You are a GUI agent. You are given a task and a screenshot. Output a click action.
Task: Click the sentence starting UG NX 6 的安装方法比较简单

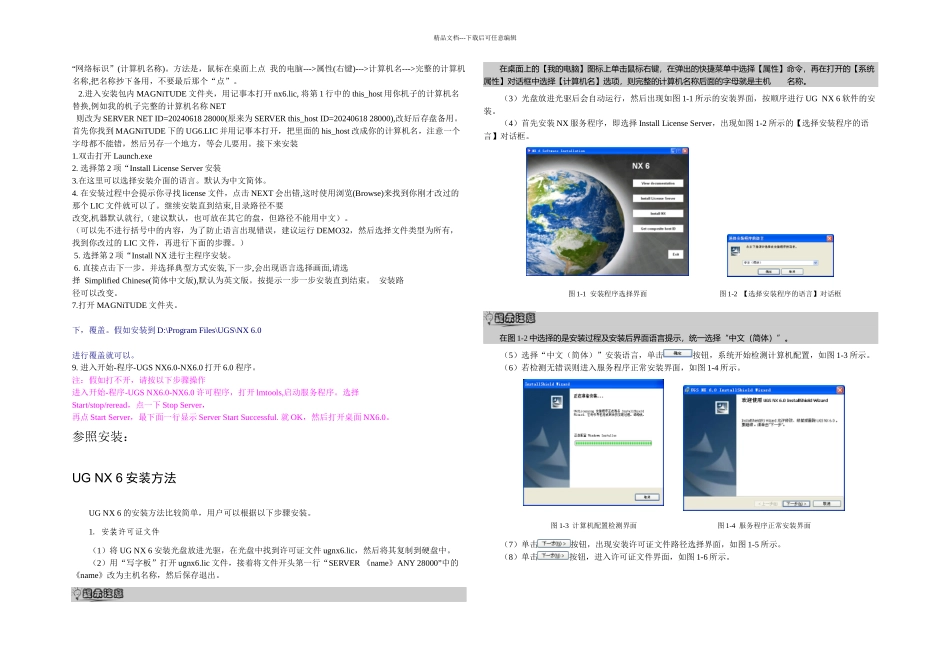[202, 513]
